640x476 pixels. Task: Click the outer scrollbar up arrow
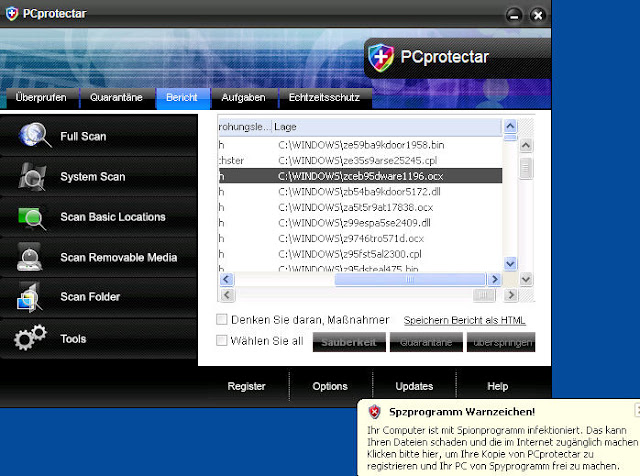(x=526, y=145)
